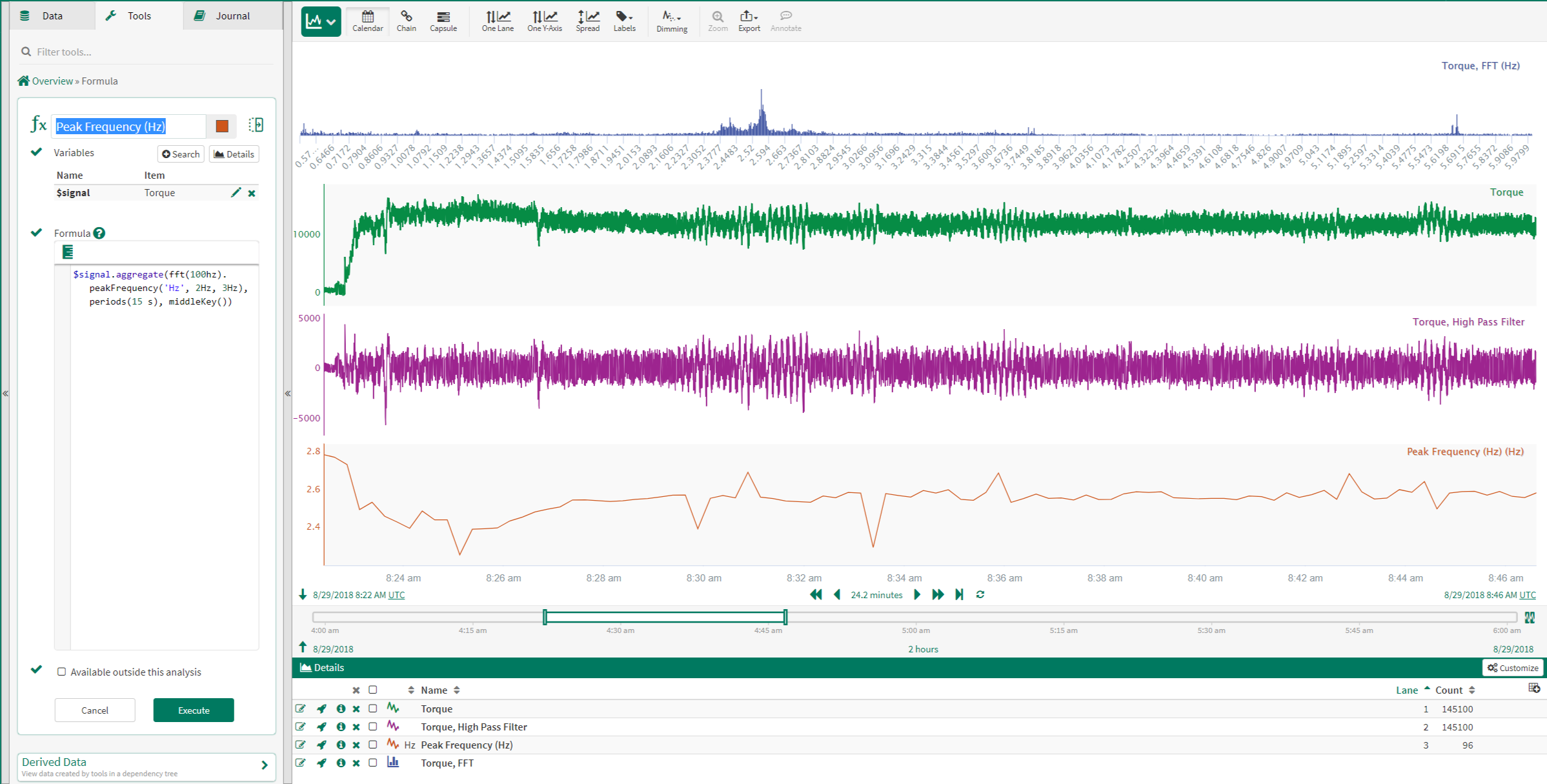Click the Export toolbar icon
The image size is (1547, 784).
coord(749,21)
